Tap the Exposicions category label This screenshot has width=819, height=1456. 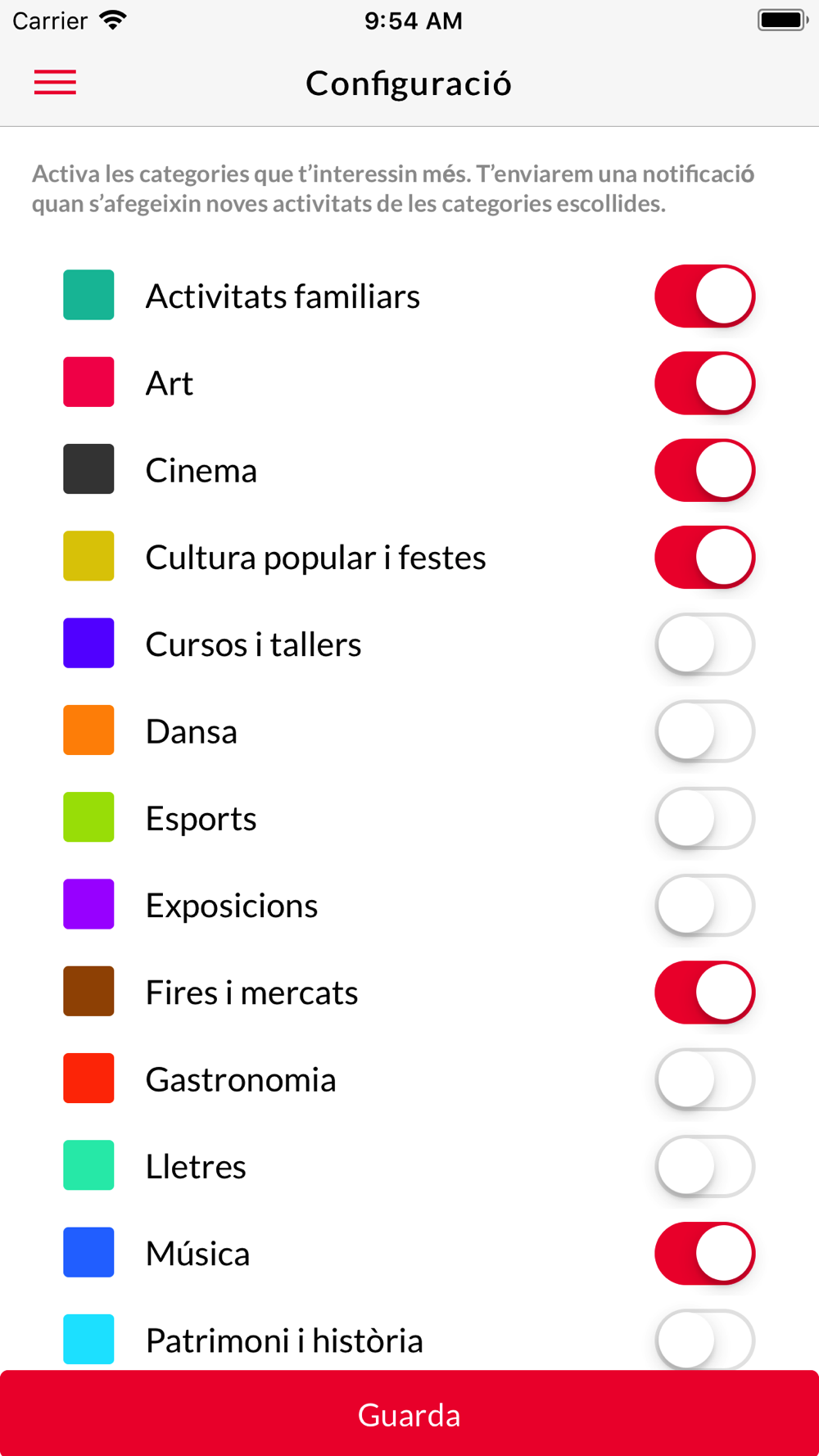(232, 906)
